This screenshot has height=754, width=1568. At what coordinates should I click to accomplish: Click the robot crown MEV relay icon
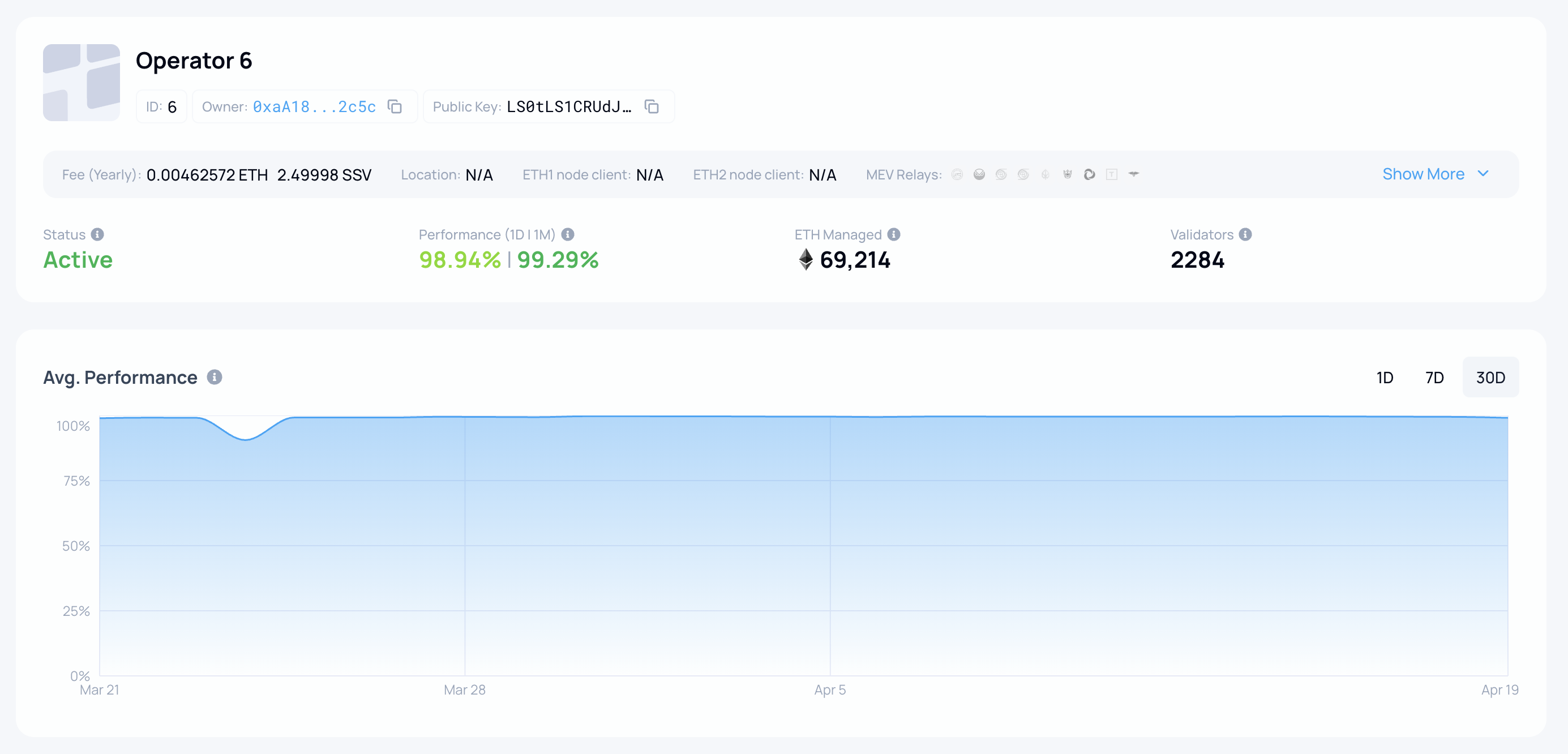tap(1068, 175)
